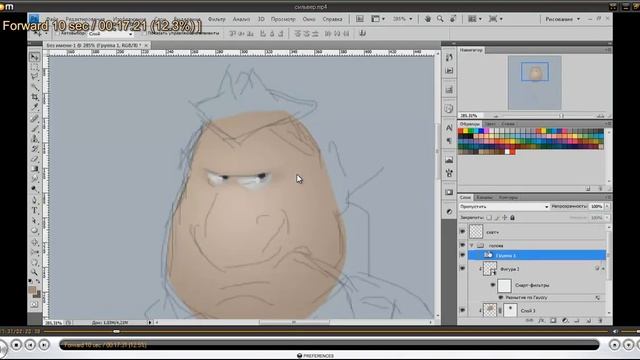The width and height of the screenshot is (640, 360).
Task: Click the Hand tool in the application bar
Action: 427,19
